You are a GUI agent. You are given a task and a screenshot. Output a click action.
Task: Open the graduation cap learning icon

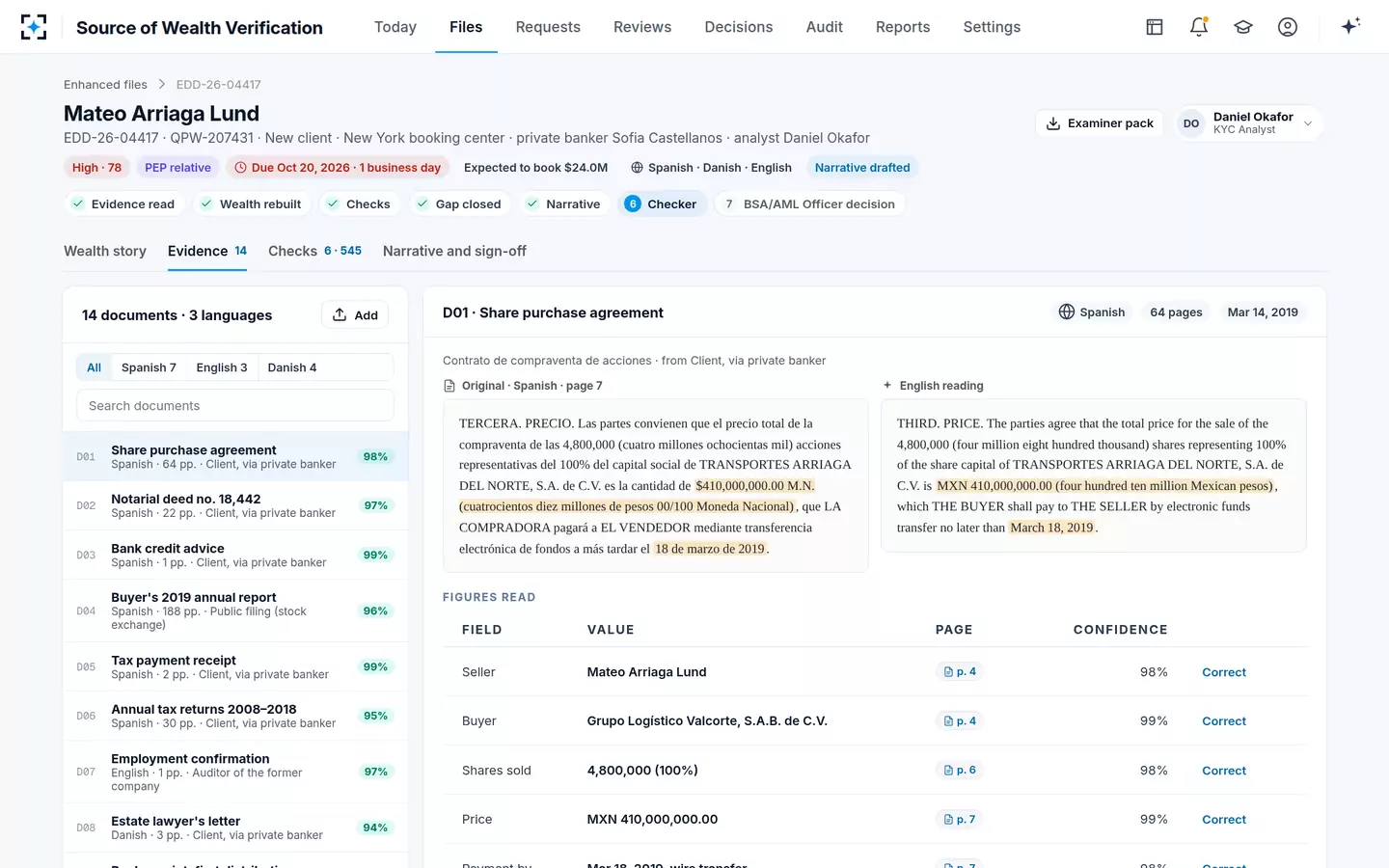click(x=1243, y=27)
